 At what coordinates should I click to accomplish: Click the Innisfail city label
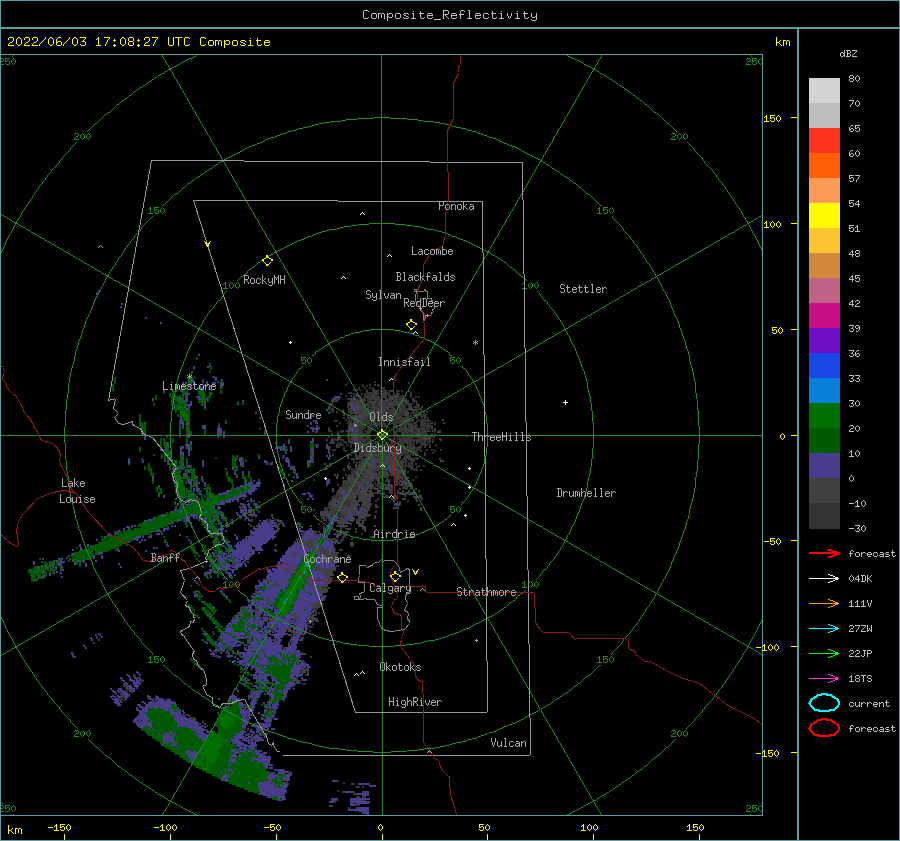404,362
